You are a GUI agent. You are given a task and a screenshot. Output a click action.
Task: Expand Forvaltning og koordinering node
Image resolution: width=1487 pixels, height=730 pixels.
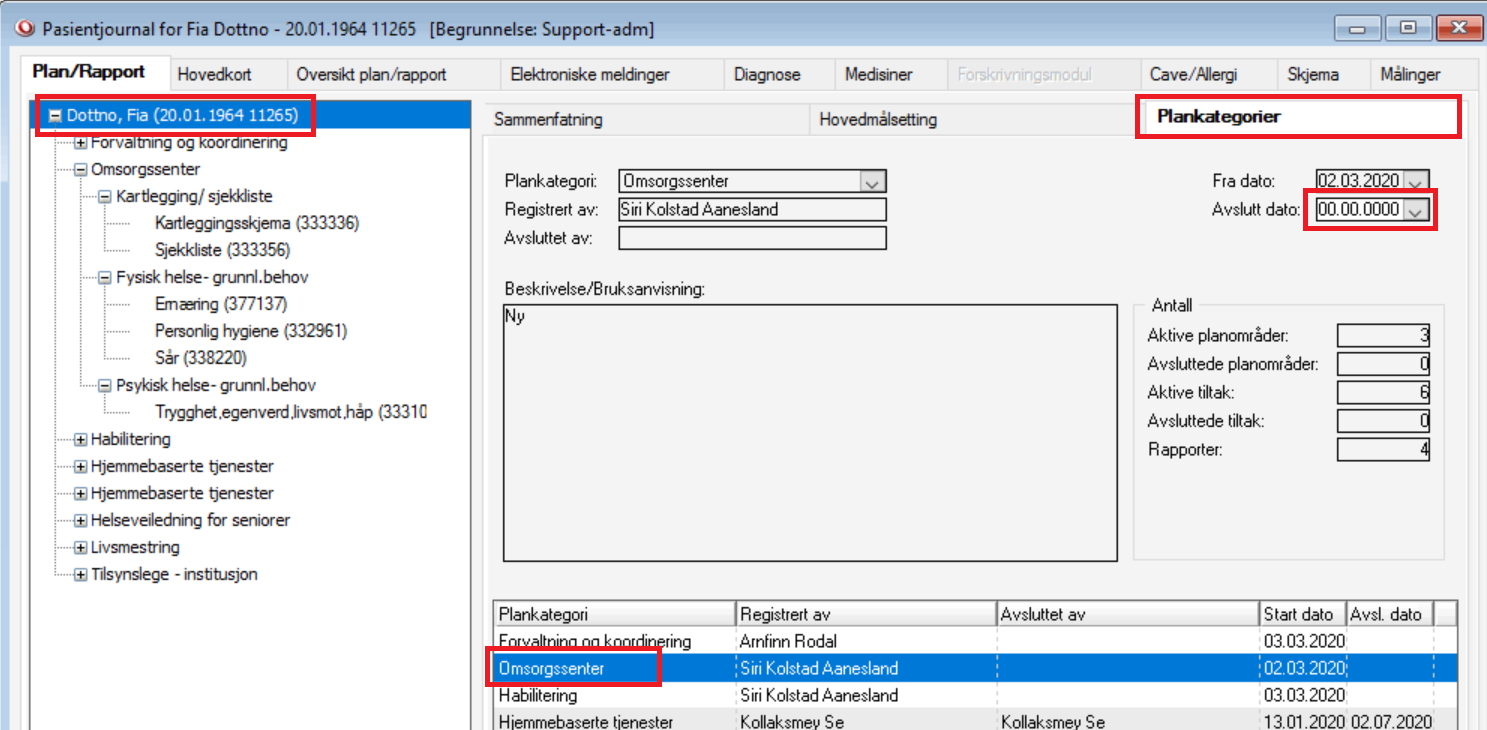(x=81, y=143)
